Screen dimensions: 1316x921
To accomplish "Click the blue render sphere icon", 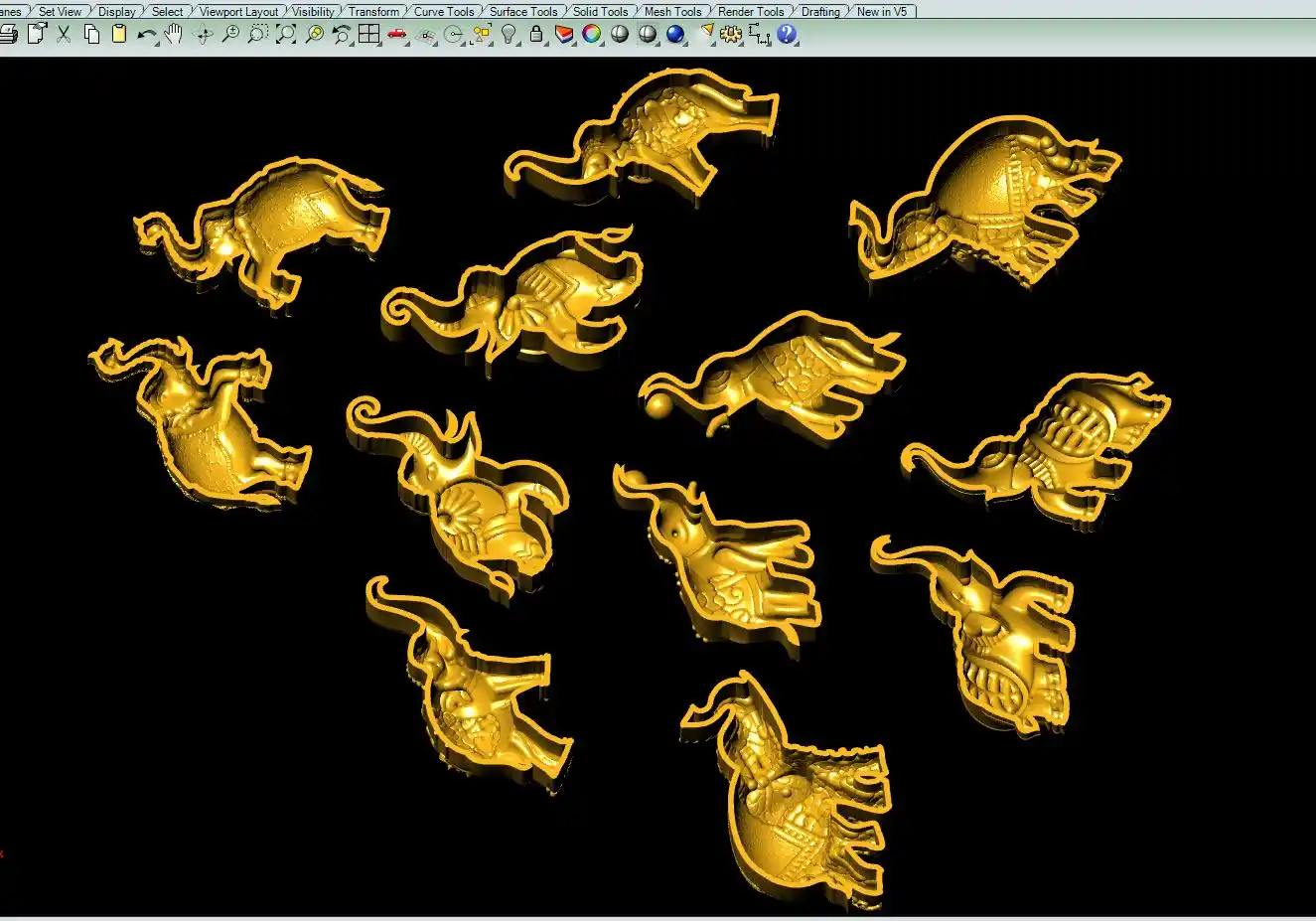I will click(x=675, y=35).
